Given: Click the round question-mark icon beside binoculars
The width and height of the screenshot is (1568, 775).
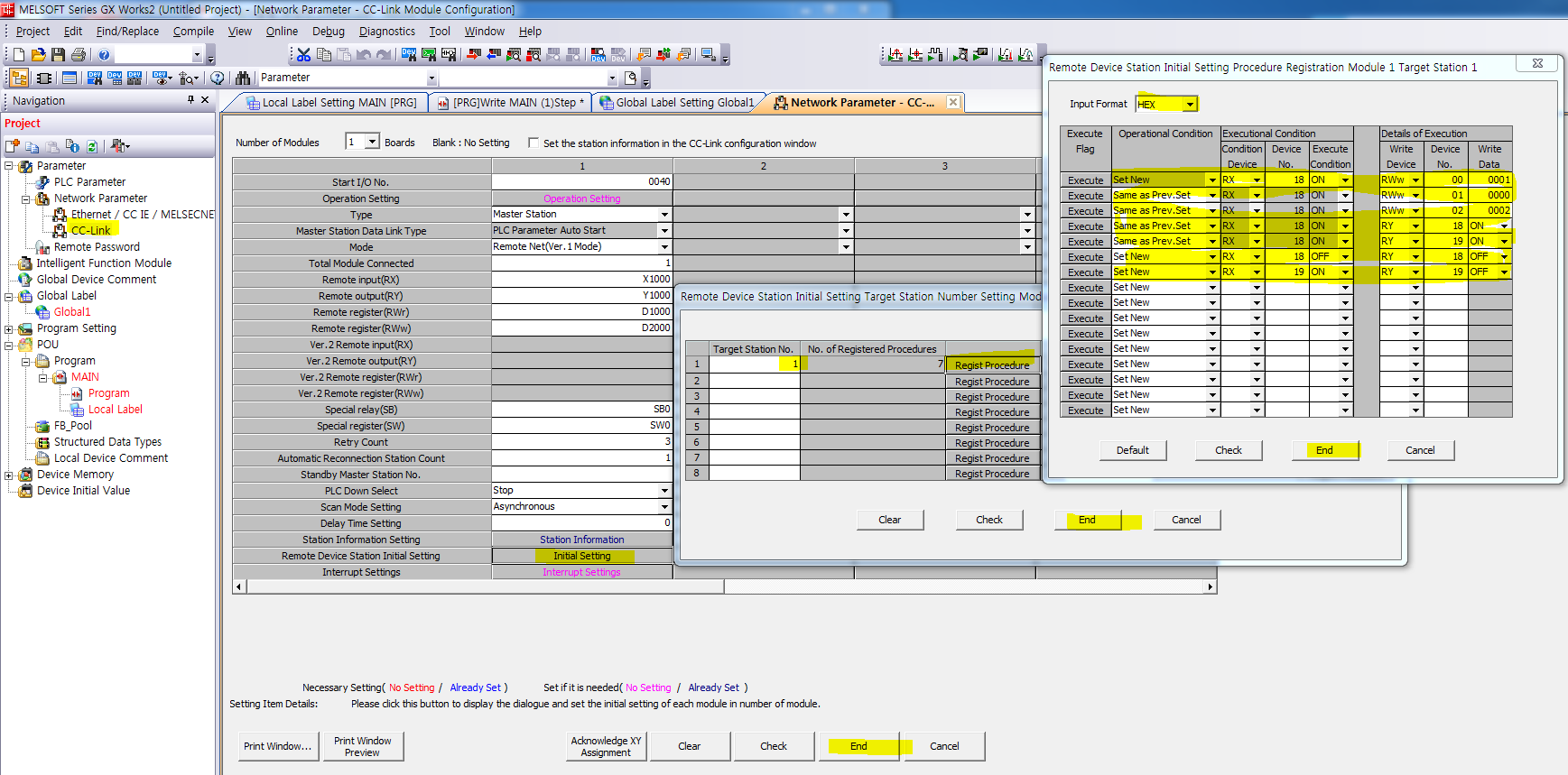Looking at the screenshot, I should pyautogui.click(x=217, y=78).
